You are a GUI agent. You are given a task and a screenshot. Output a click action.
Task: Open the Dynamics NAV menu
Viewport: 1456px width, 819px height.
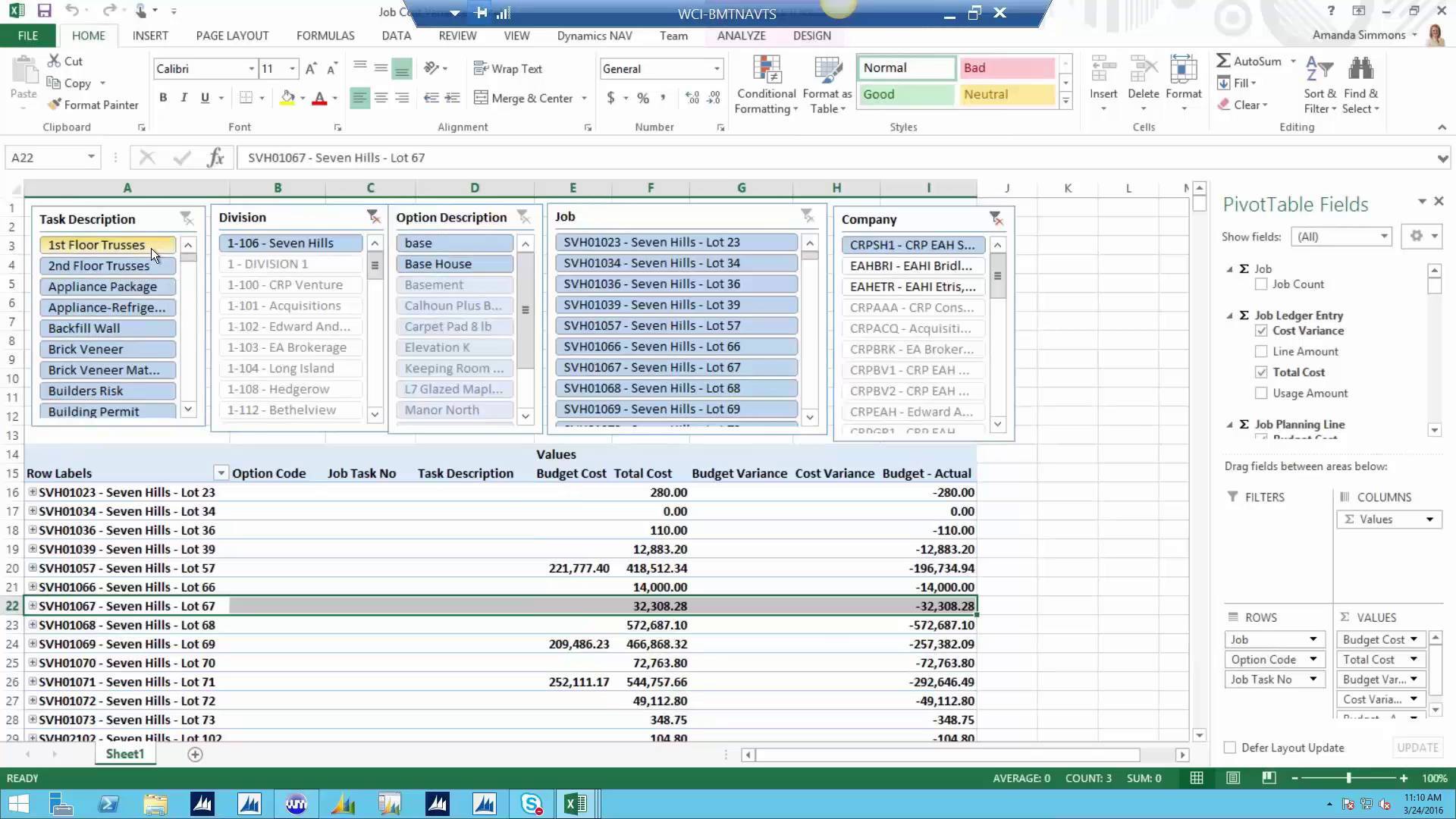pos(595,36)
